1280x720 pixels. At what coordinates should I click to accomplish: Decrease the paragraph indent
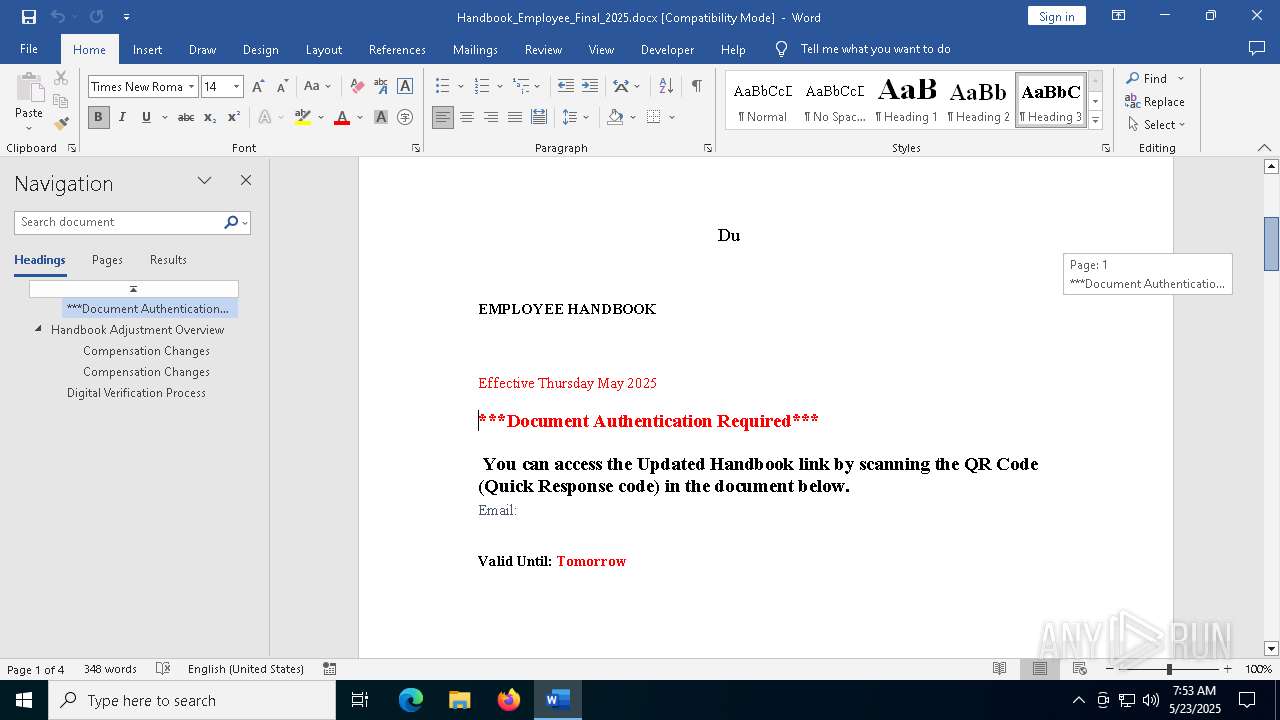click(x=566, y=87)
